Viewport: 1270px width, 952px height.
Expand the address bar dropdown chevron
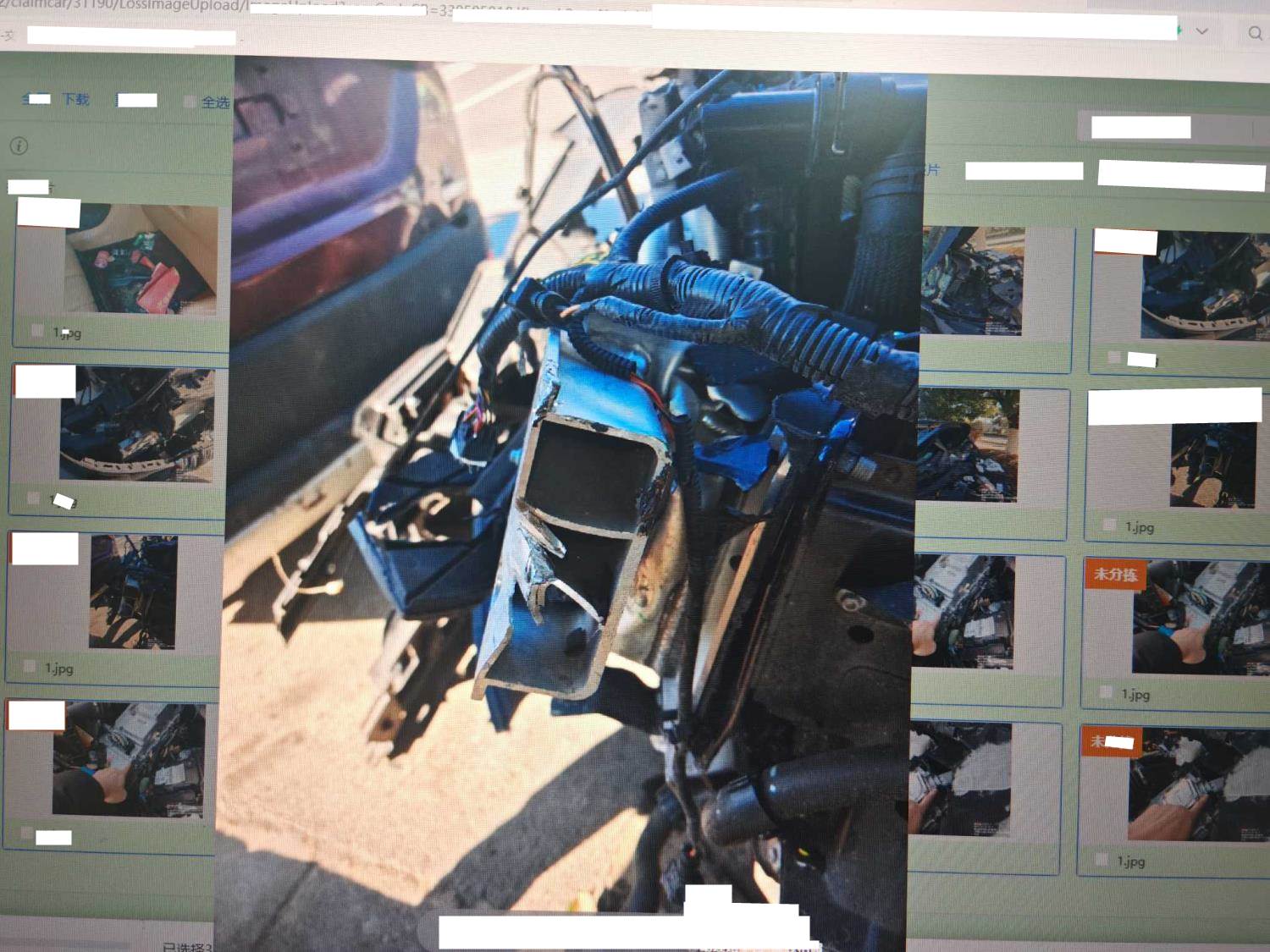click(1201, 31)
